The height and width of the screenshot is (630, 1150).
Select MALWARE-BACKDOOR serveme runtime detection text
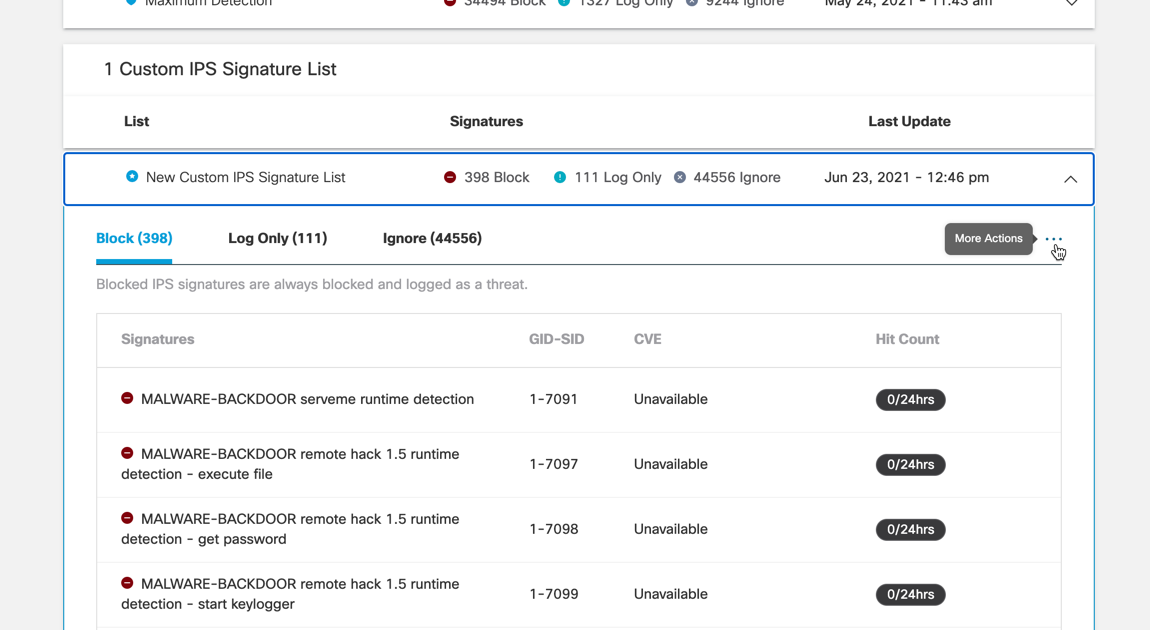pos(307,399)
